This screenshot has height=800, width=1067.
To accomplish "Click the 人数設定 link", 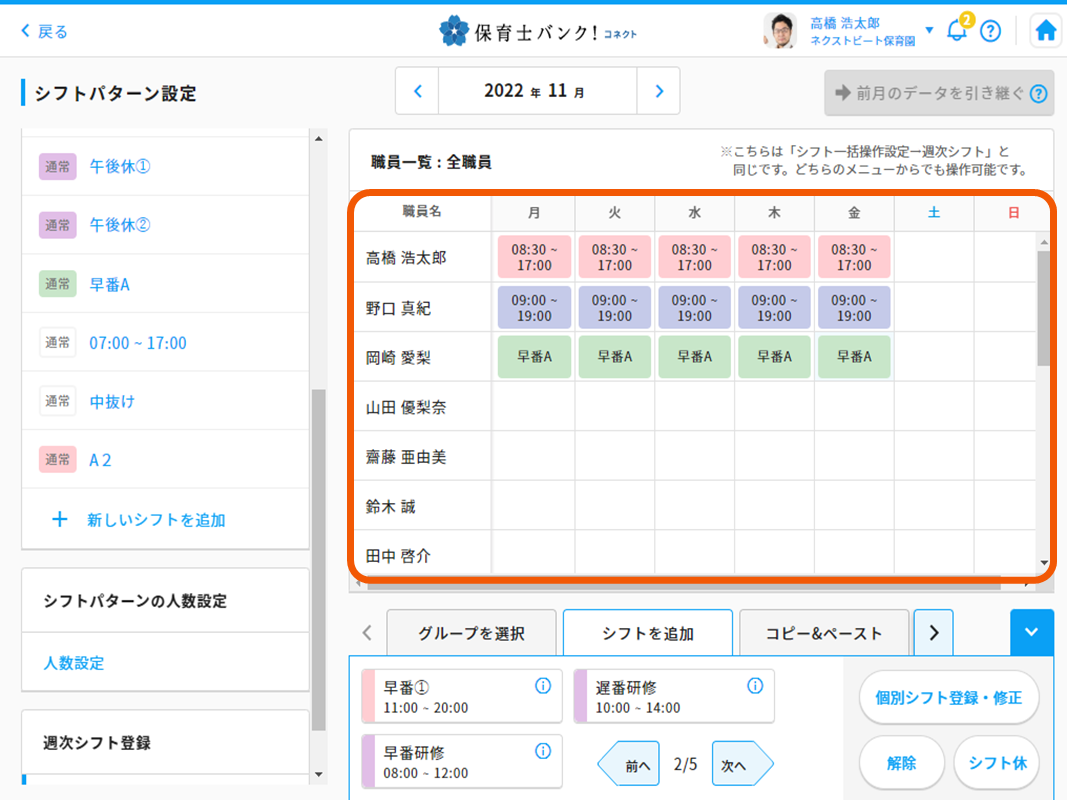I will point(74,663).
